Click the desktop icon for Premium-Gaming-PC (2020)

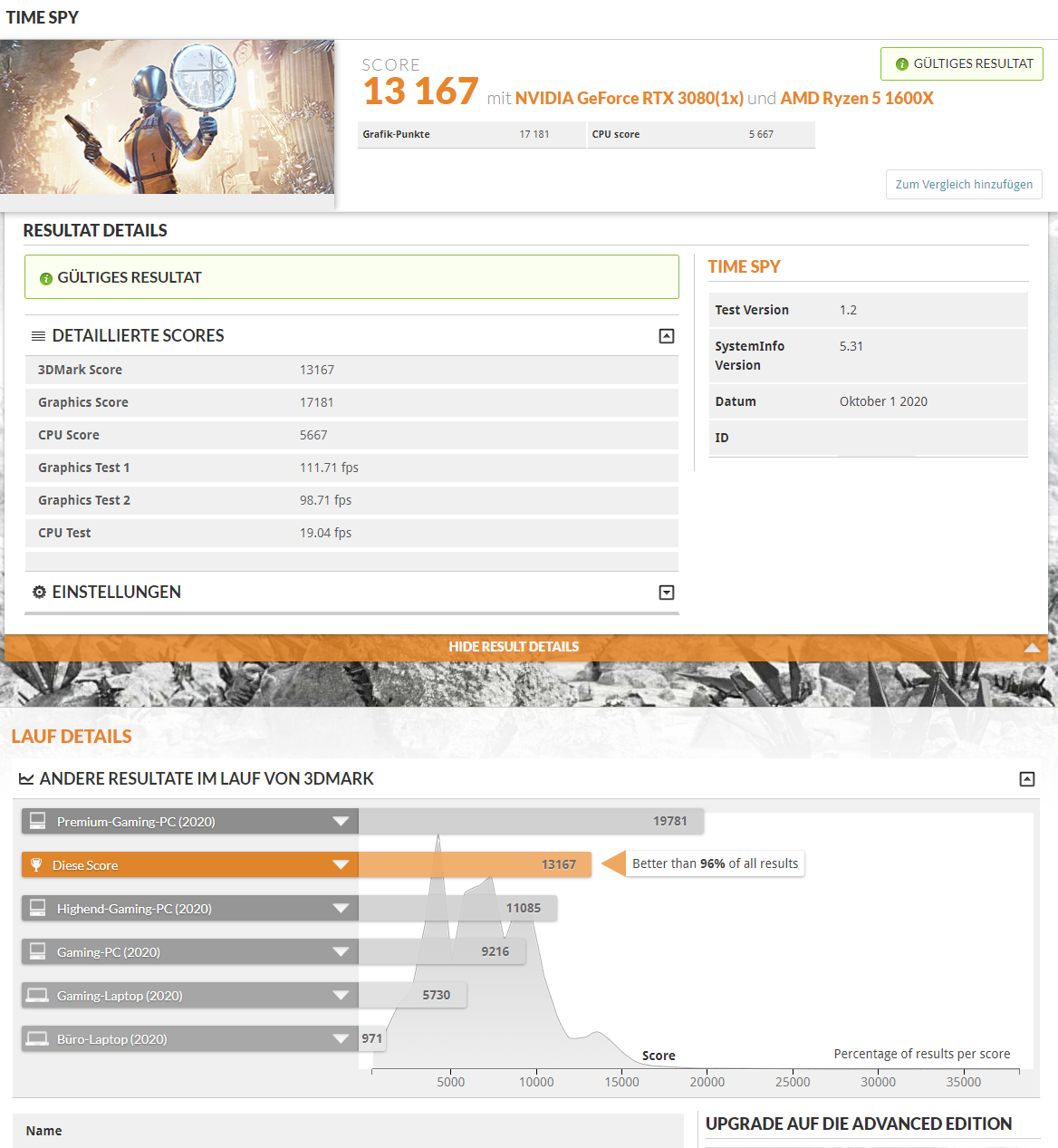37,821
